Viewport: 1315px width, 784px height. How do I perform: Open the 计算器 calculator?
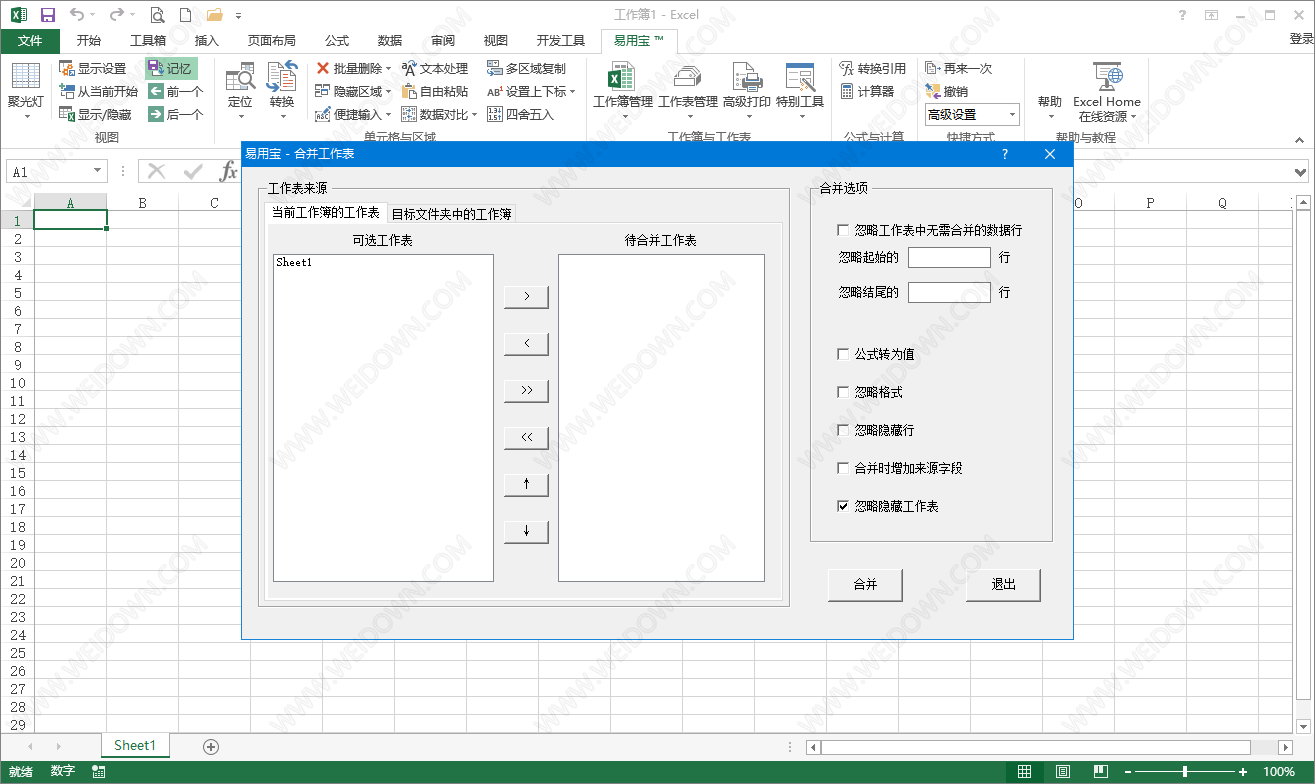[x=866, y=91]
